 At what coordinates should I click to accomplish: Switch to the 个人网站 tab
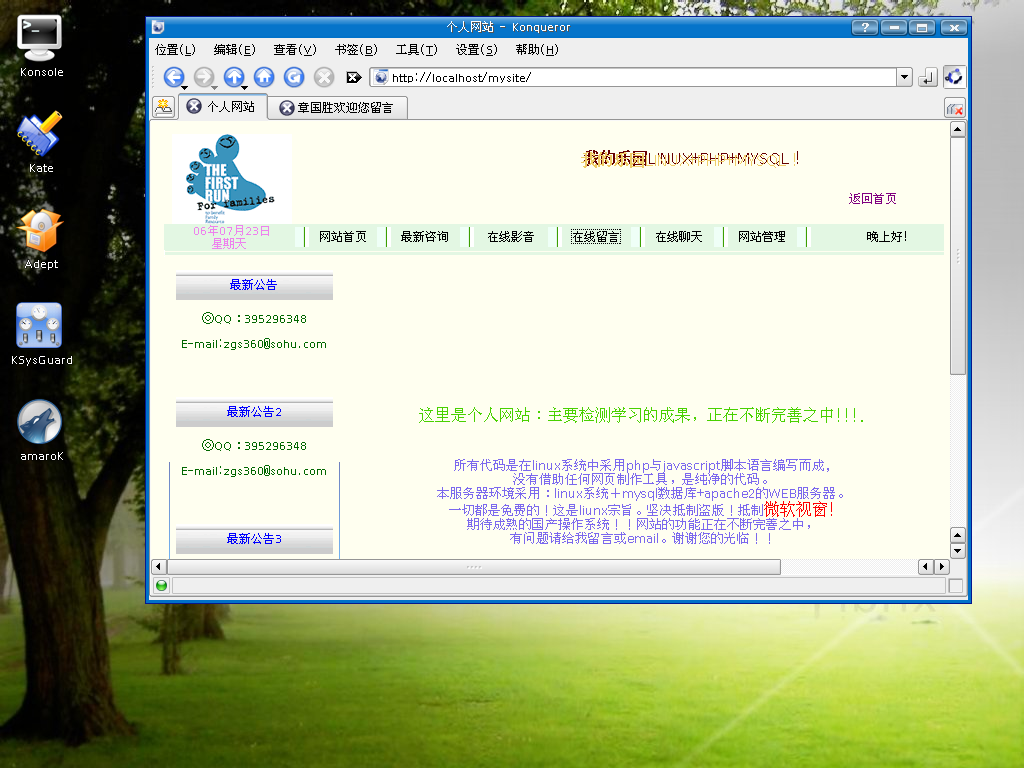(230, 106)
